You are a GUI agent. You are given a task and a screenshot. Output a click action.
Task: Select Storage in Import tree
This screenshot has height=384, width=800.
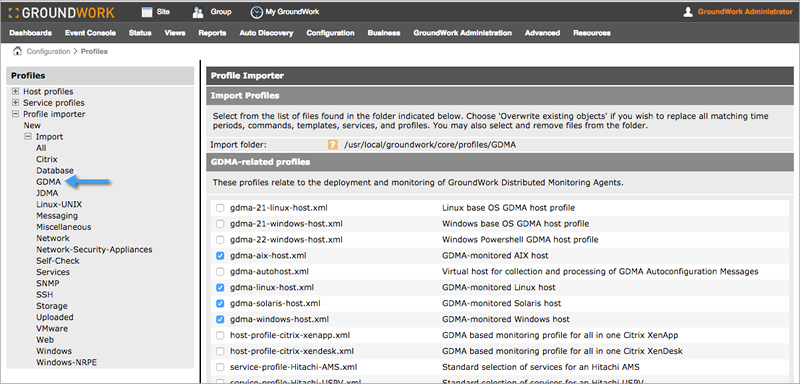point(52,306)
